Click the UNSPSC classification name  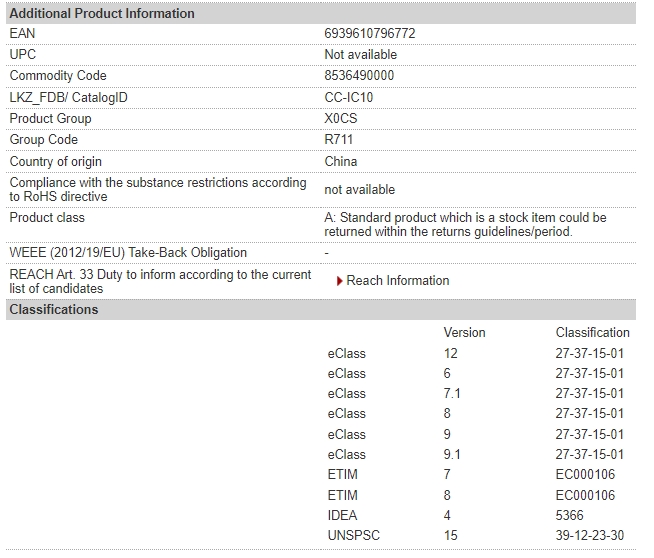354,535
